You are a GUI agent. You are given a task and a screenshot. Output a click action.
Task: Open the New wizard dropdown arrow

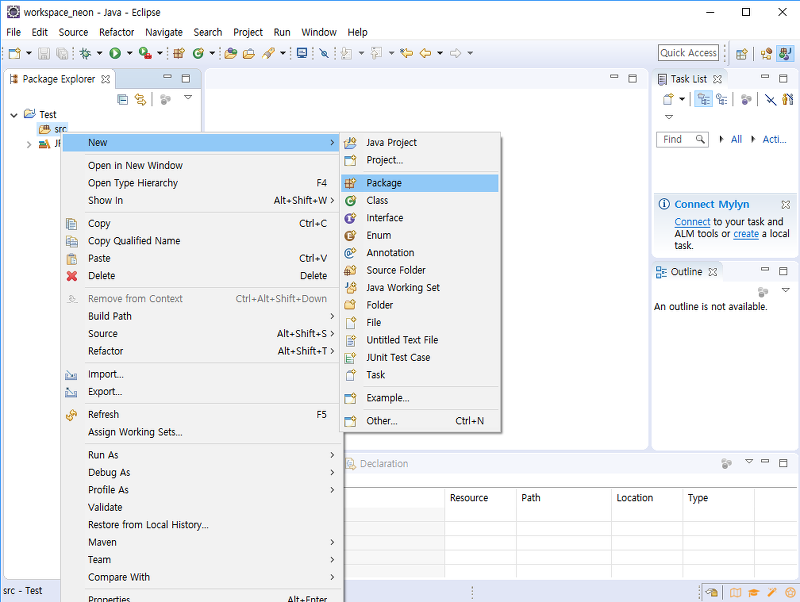29,53
